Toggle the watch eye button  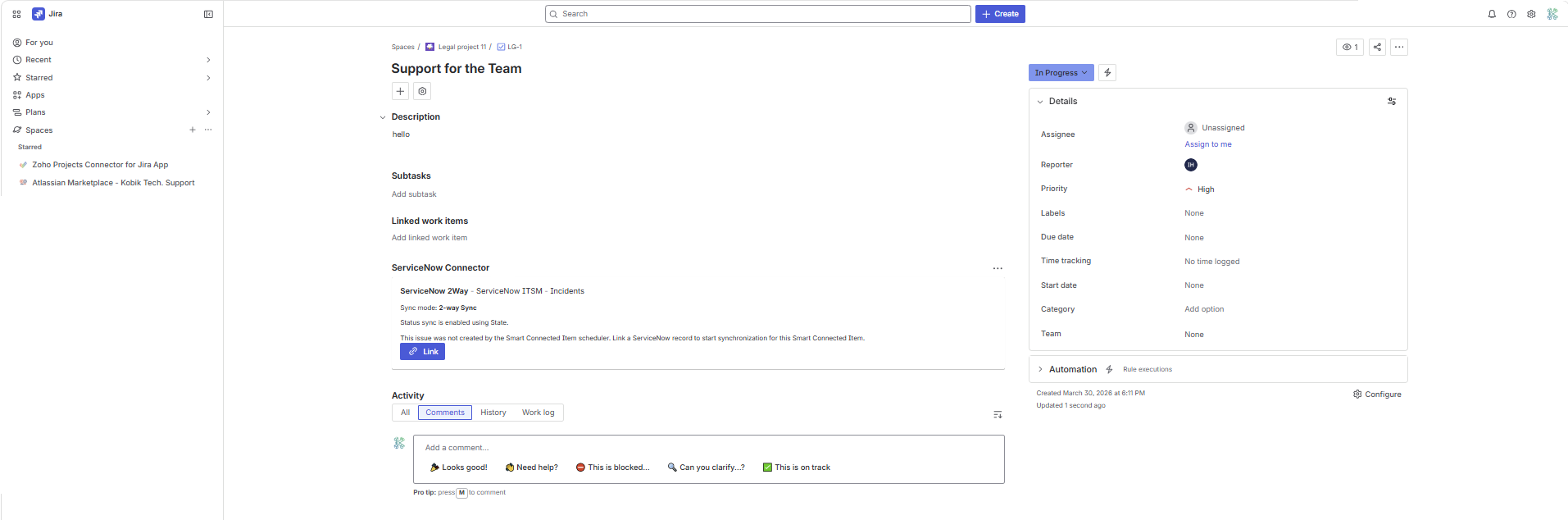1349,47
